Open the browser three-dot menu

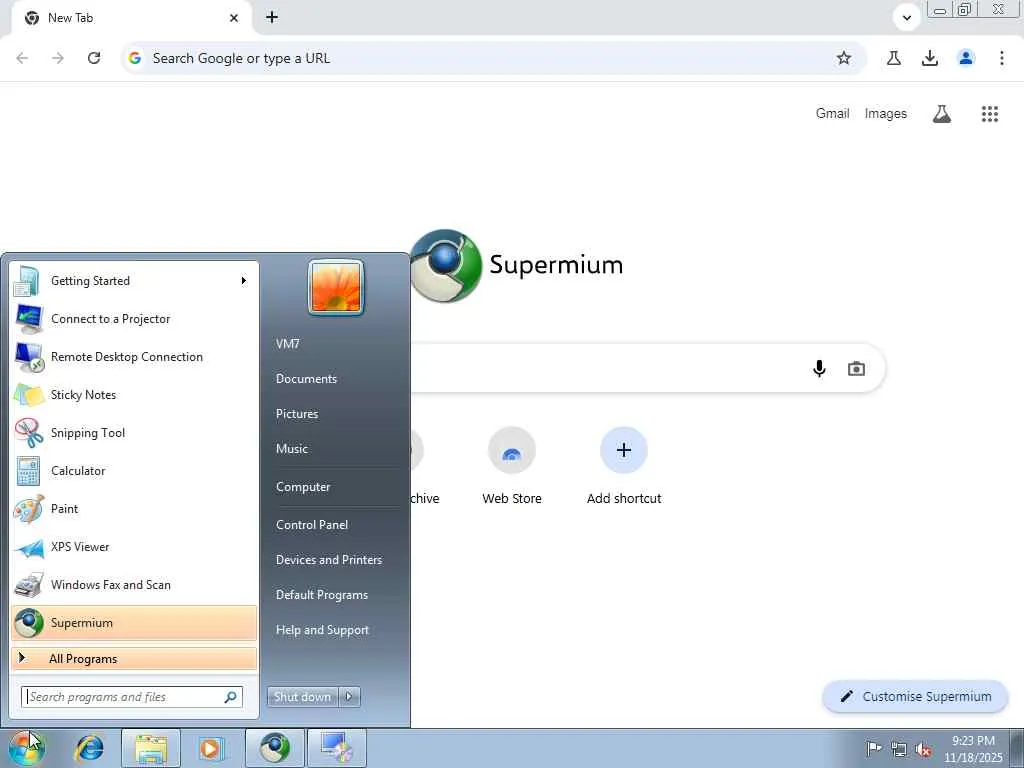pyautogui.click(x=1001, y=58)
